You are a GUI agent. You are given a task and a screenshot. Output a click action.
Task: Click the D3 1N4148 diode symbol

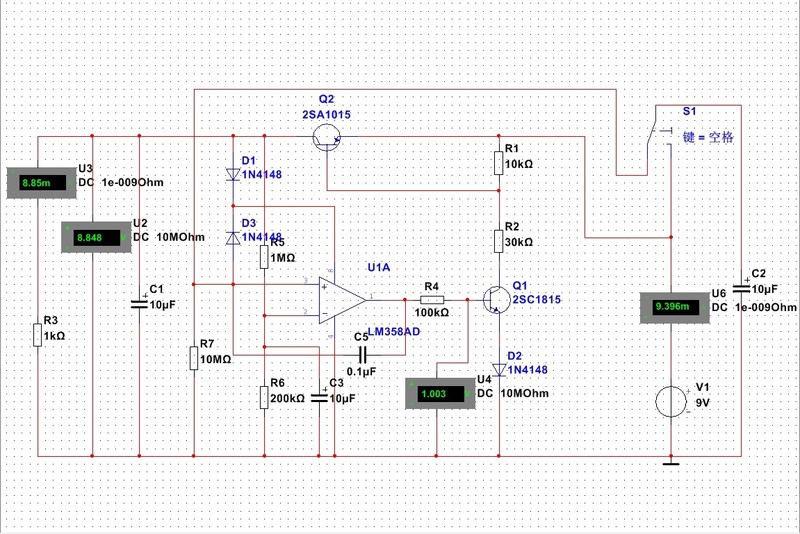(x=232, y=238)
